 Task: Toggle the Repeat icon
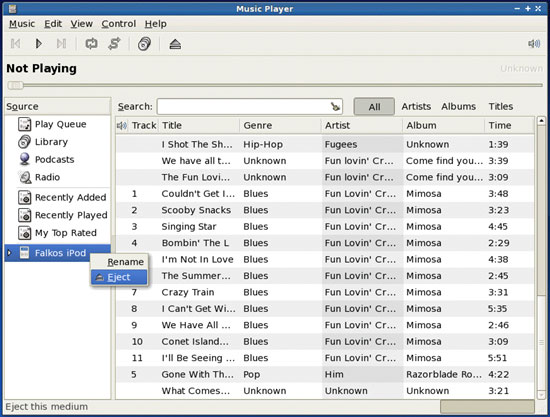(x=92, y=44)
